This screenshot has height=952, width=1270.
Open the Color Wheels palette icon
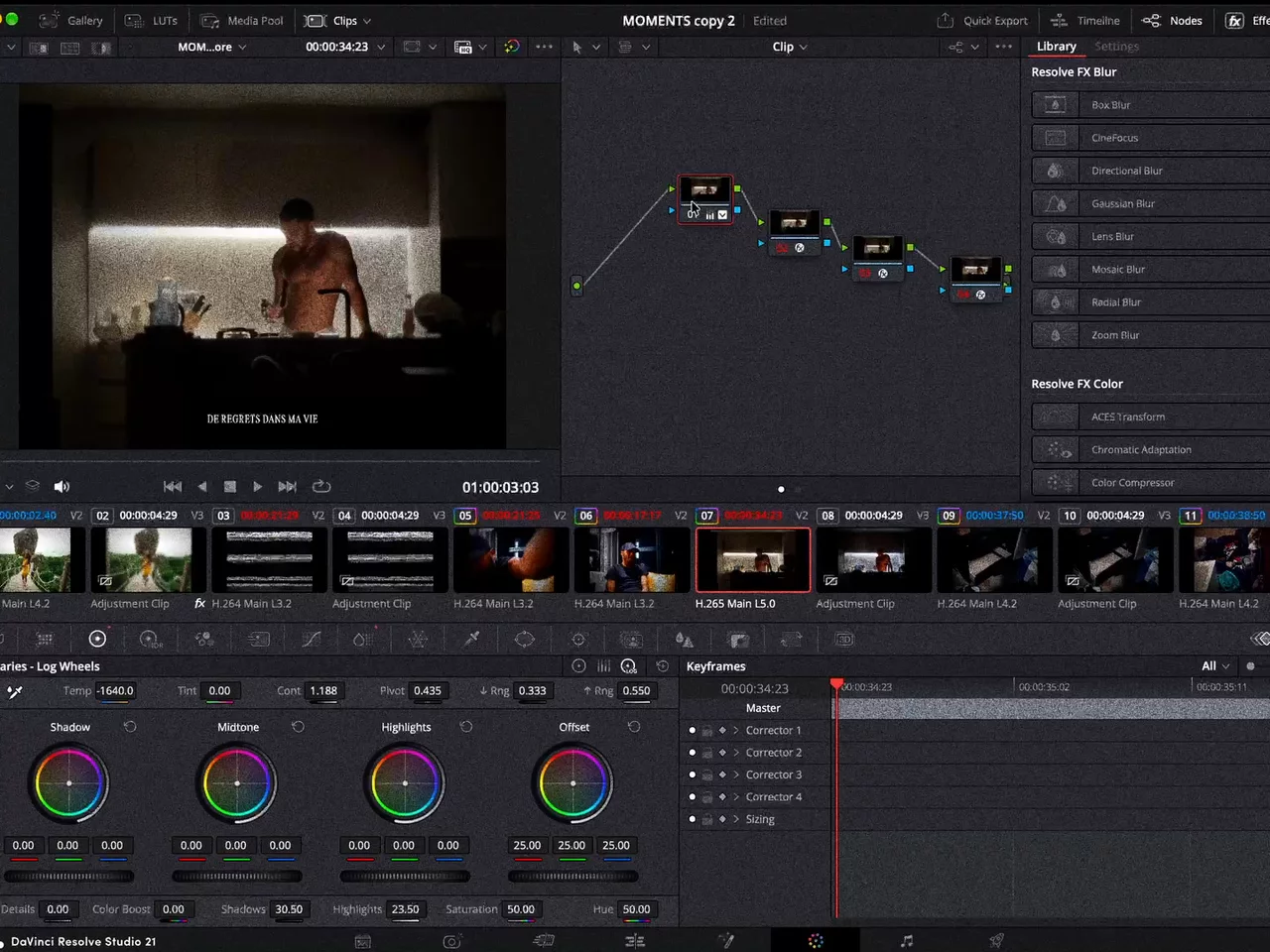pyautogui.click(x=97, y=640)
